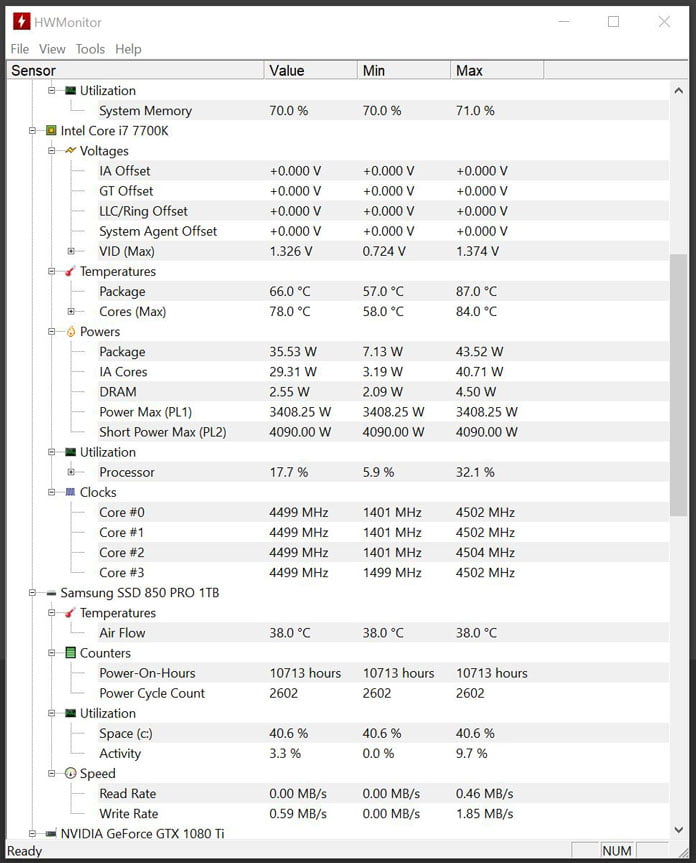
Task: Collapse the Clocks group
Action: pyautogui.click(x=52, y=492)
